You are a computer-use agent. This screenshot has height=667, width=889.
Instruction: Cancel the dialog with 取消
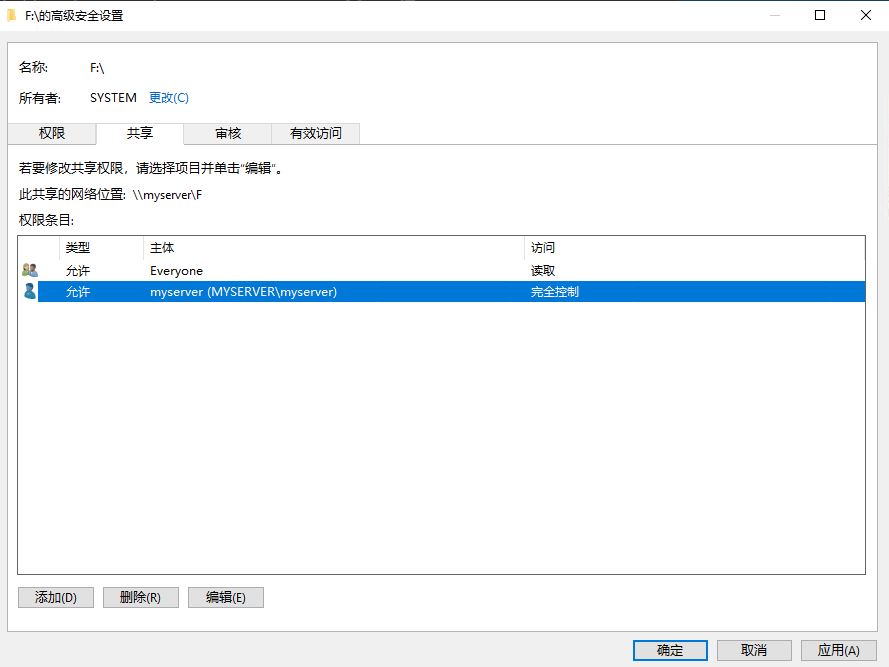pyautogui.click(x=754, y=650)
